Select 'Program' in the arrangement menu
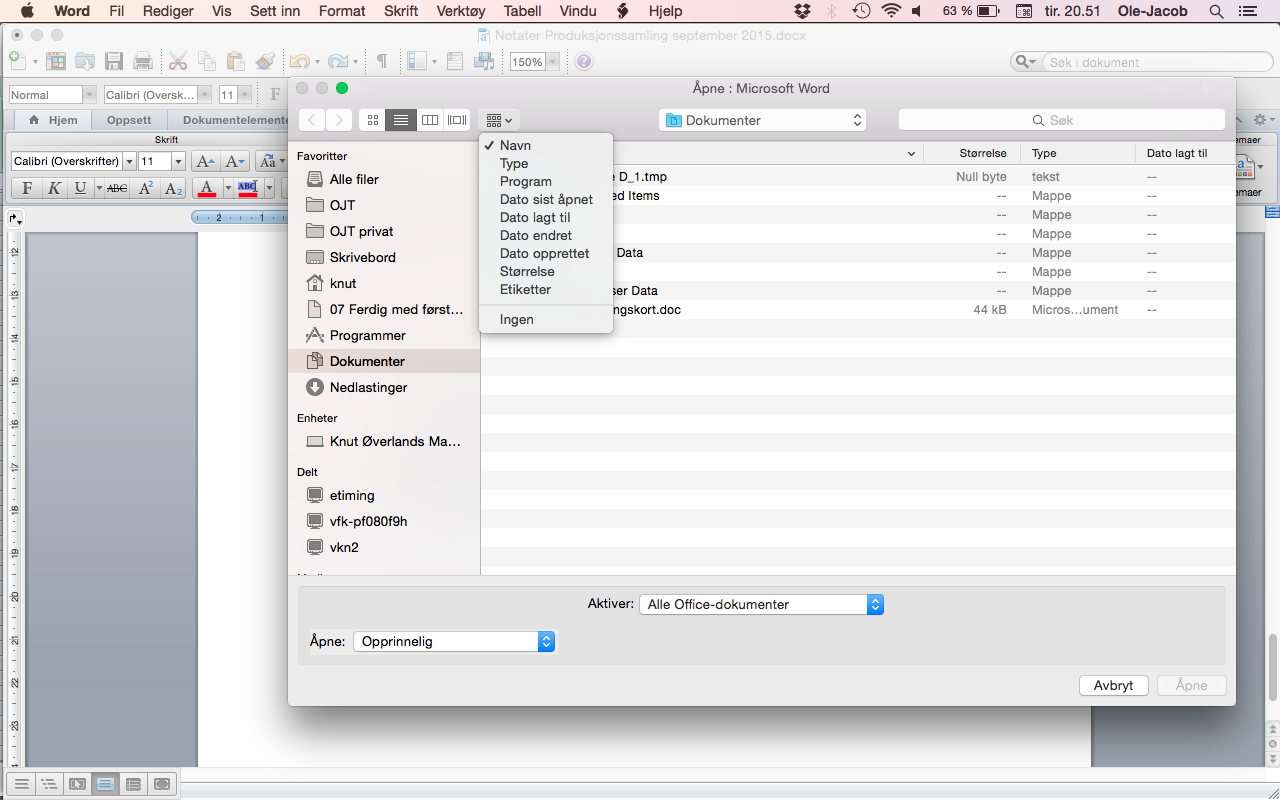 point(546,181)
